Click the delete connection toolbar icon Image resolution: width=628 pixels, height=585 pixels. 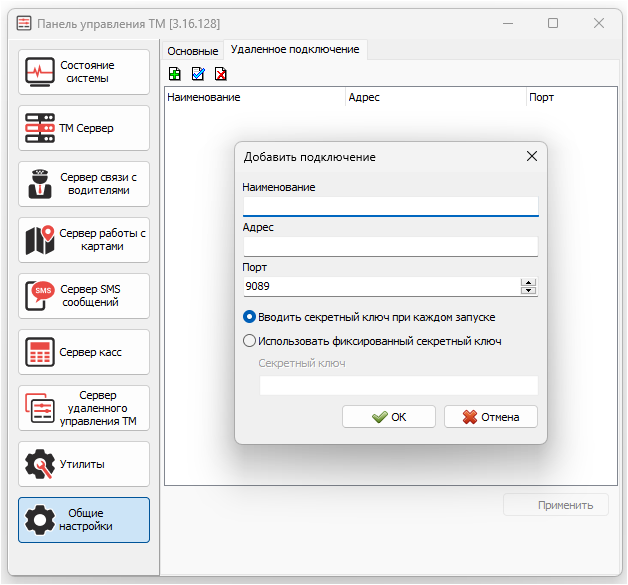(221, 74)
